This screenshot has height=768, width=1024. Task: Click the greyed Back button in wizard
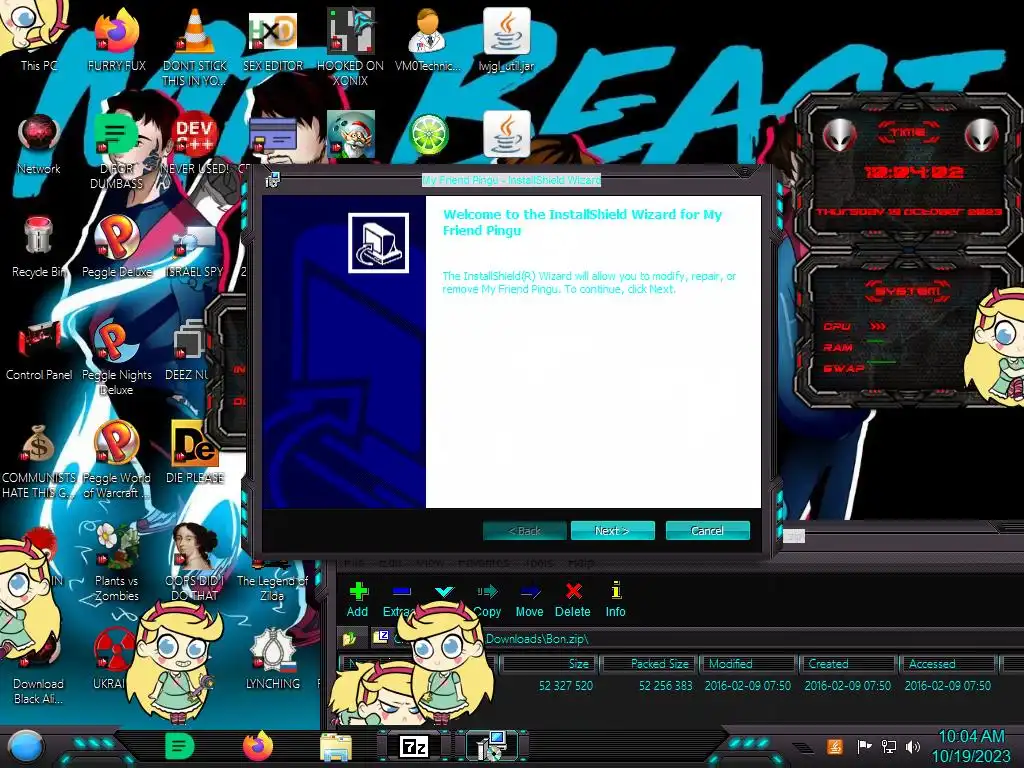coord(524,530)
